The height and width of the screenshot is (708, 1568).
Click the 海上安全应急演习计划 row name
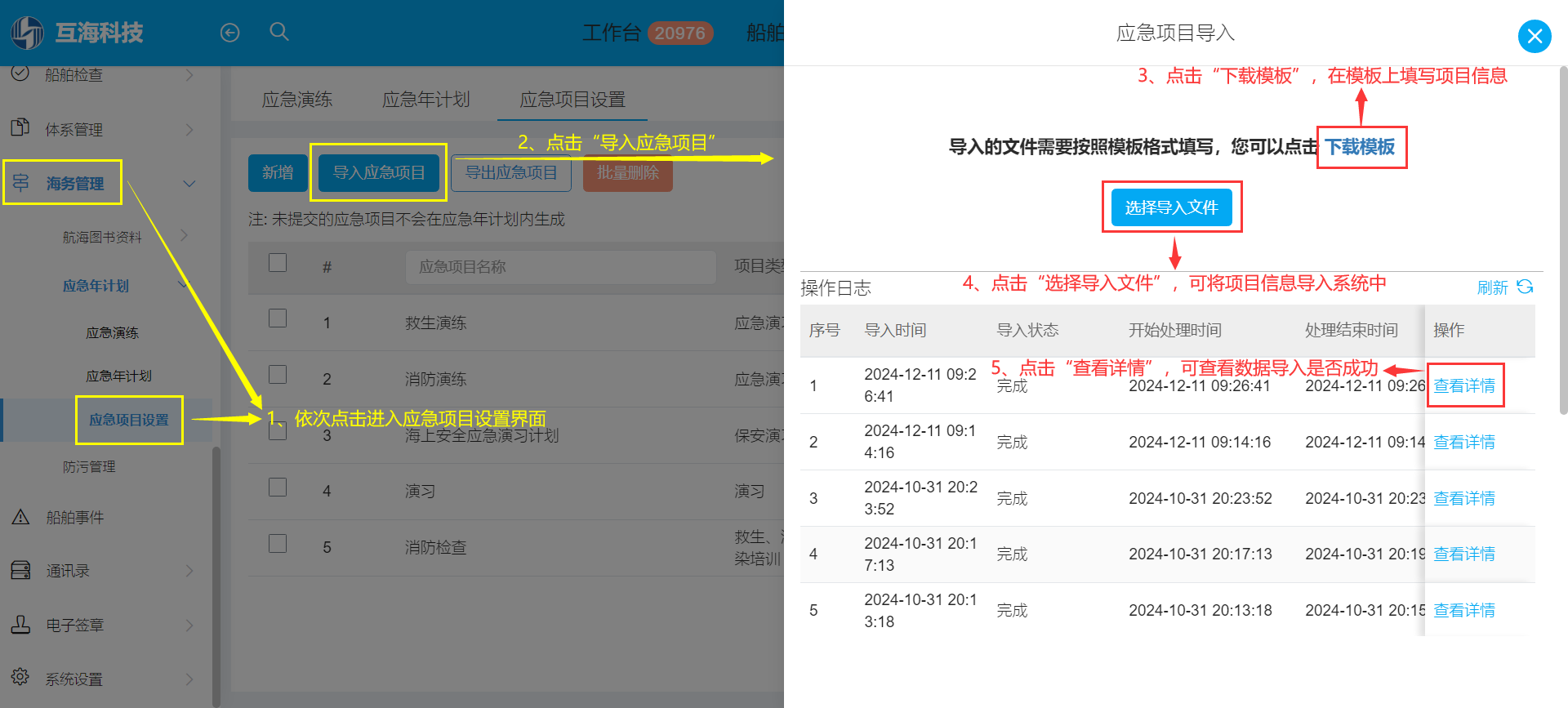pos(482,436)
